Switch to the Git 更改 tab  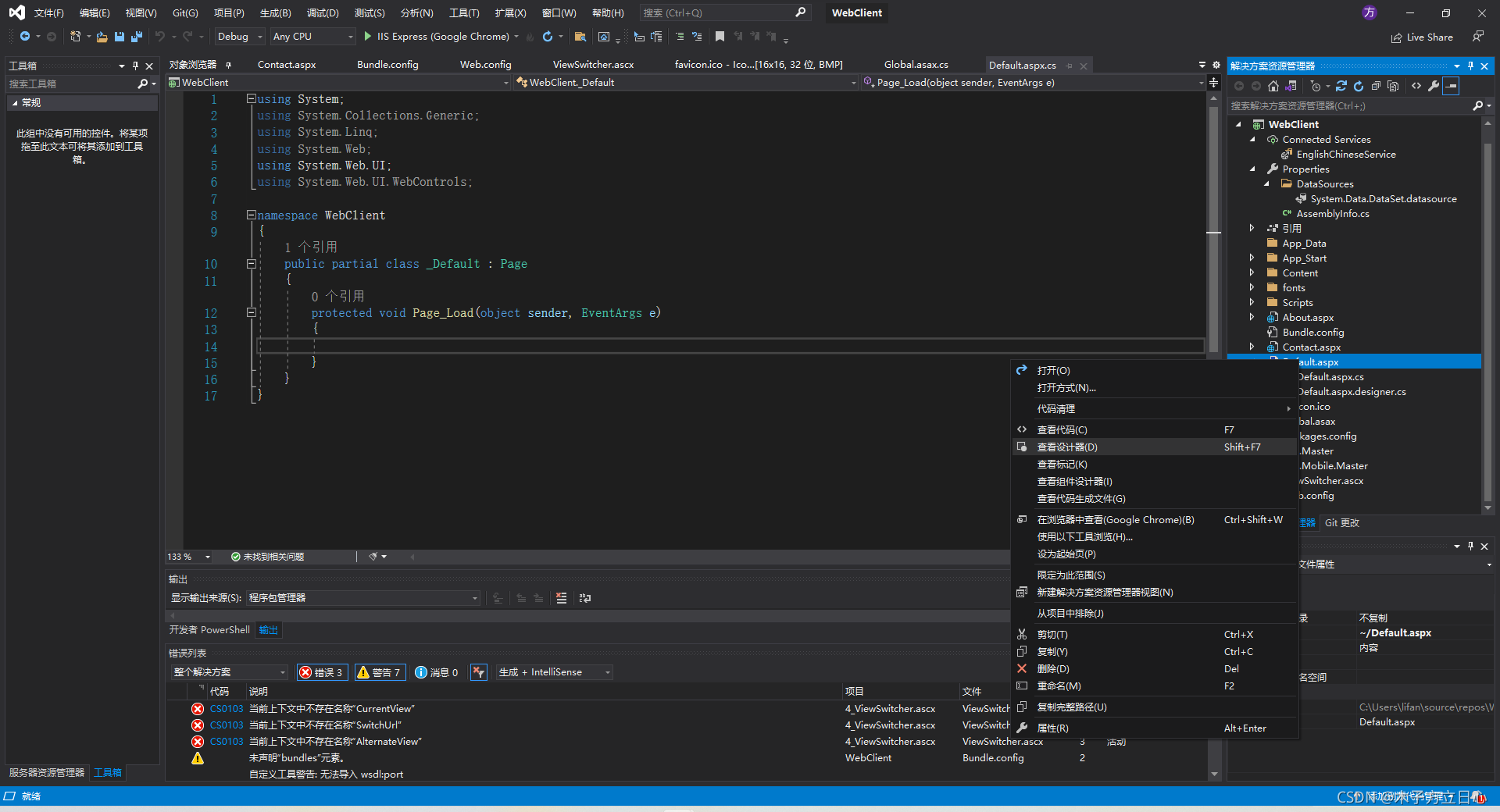1342,523
